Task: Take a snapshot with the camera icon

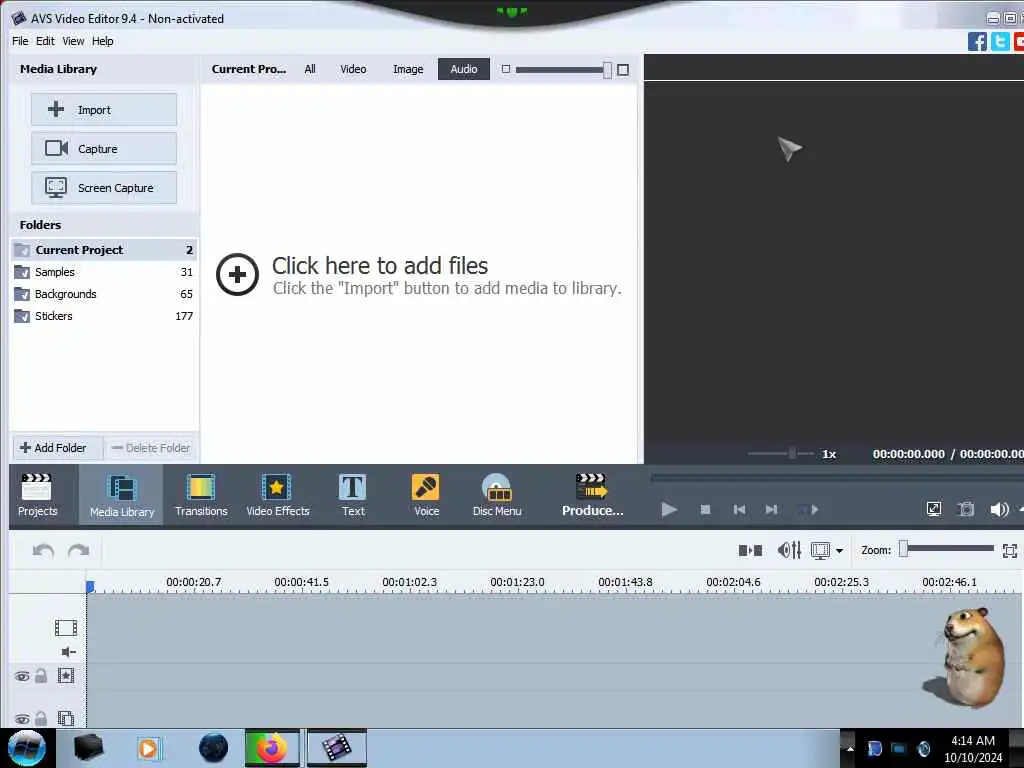Action: tap(967, 509)
